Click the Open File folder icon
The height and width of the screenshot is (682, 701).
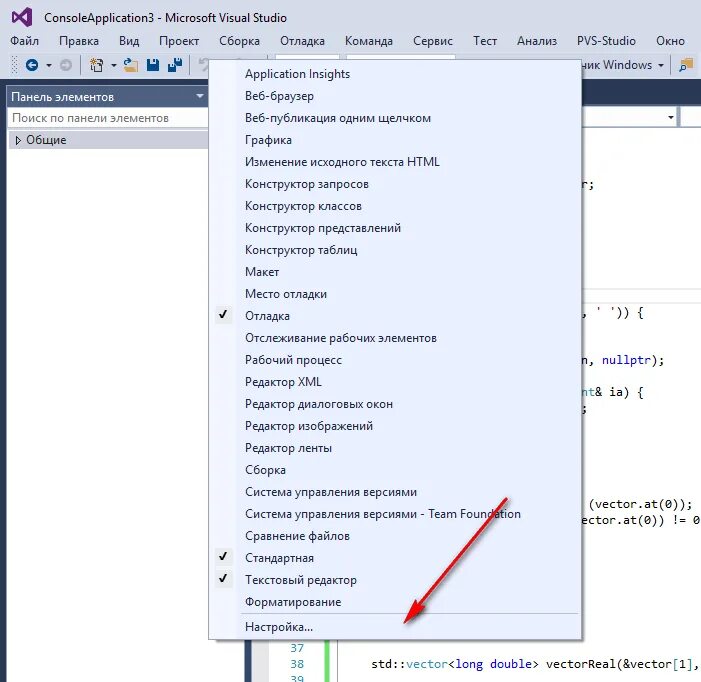131,65
